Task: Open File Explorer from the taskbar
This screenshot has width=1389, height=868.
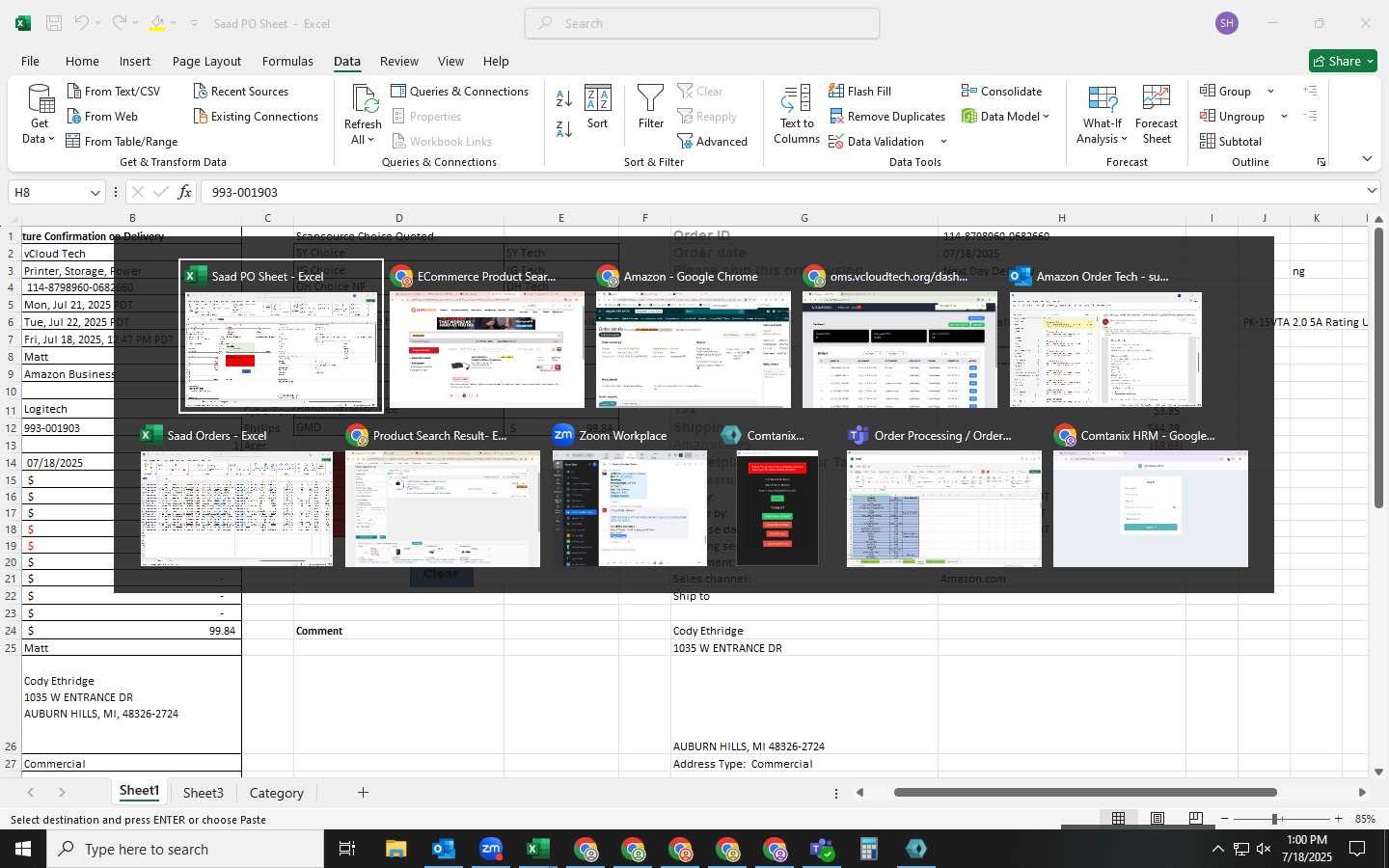Action: coord(396,849)
